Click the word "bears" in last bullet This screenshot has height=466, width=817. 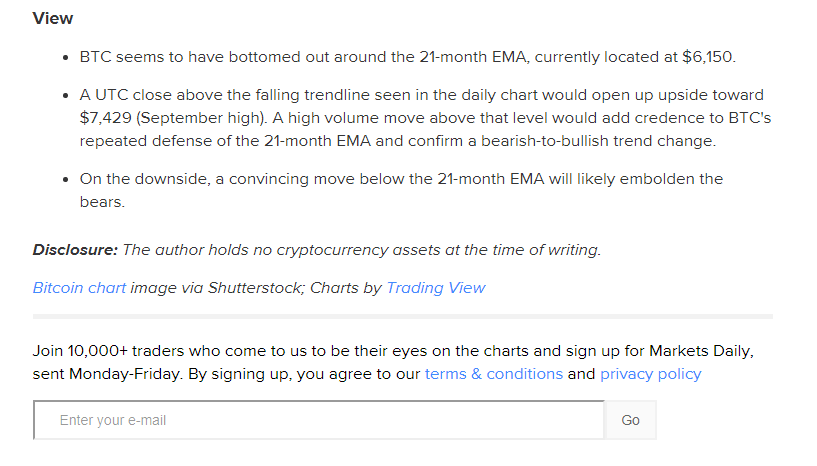(x=101, y=202)
